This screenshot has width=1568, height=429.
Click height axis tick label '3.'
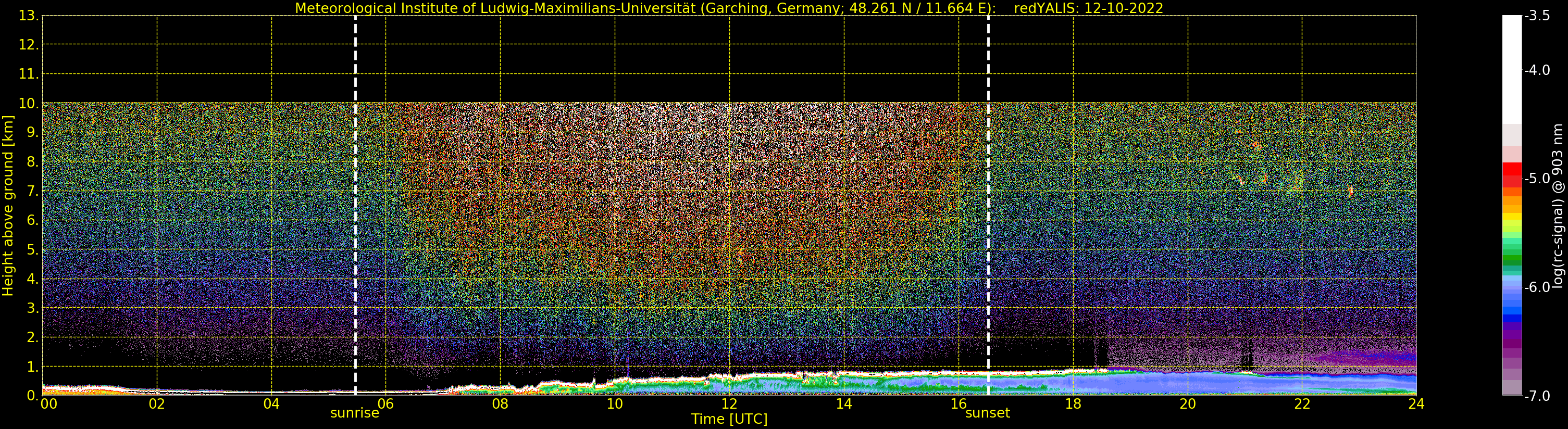point(32,308)
